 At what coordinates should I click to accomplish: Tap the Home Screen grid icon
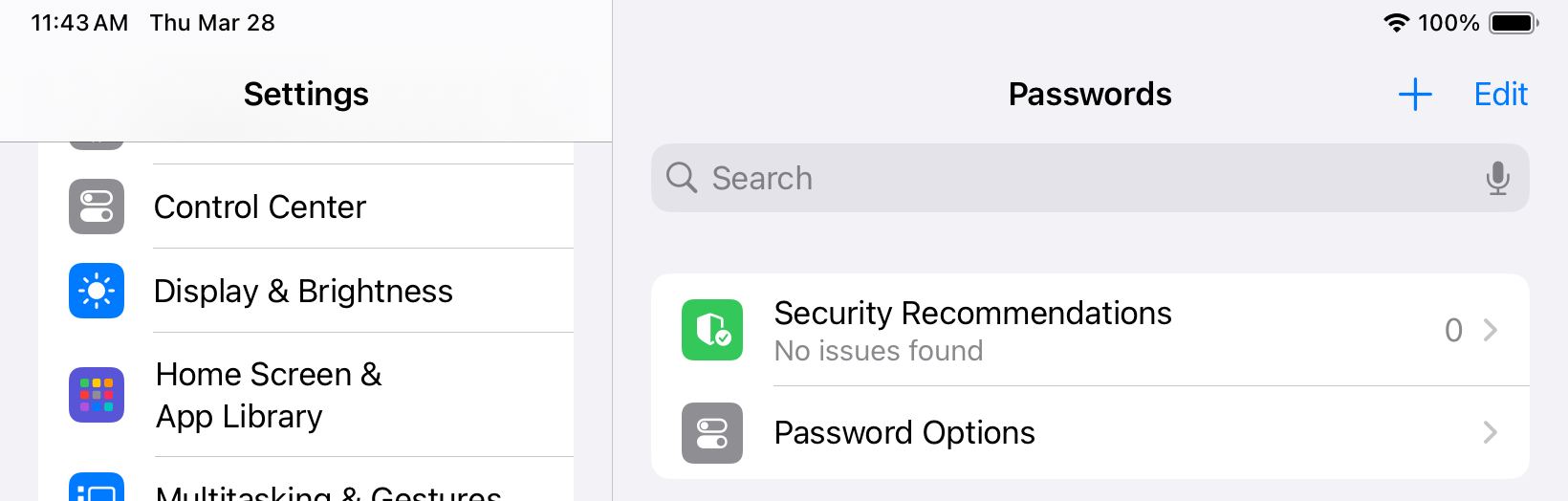[97, 395]
